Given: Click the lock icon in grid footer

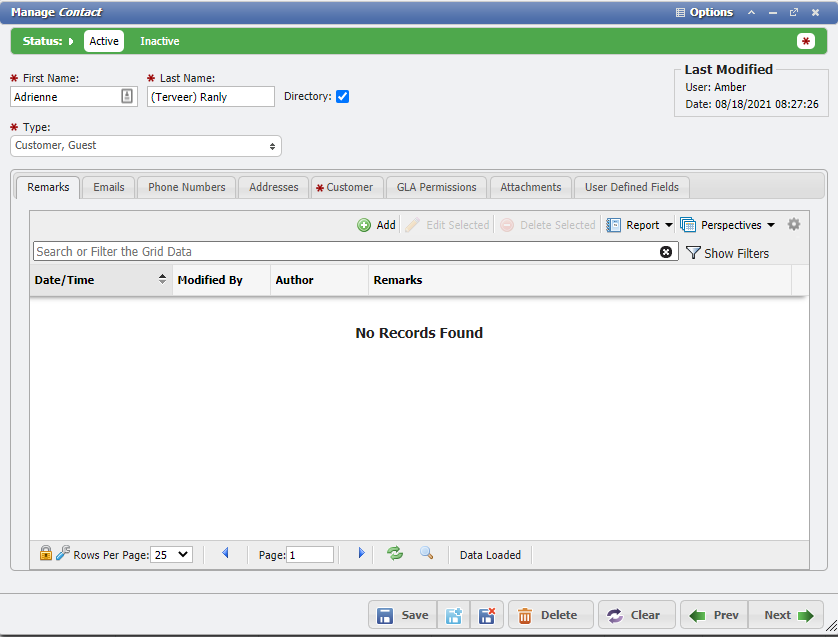Looking at the screenshot, I should click(x=45, y=553).
